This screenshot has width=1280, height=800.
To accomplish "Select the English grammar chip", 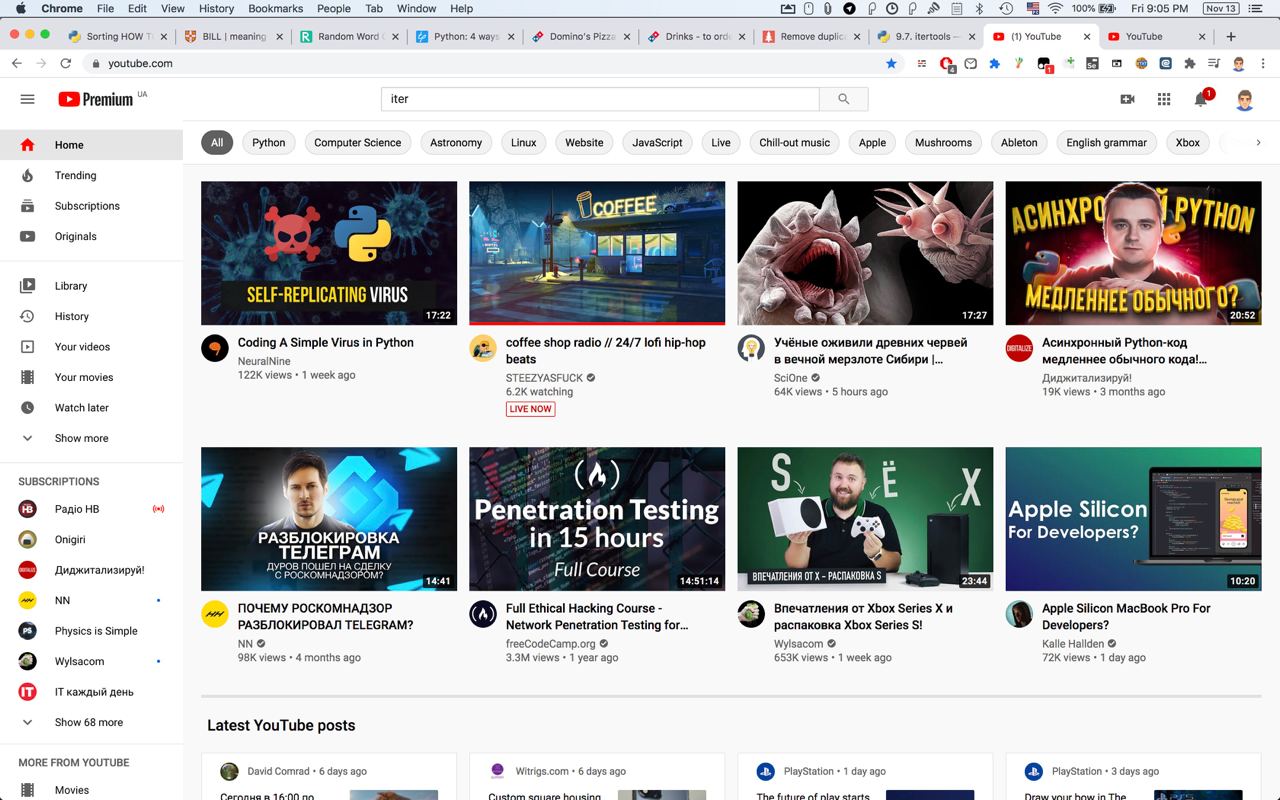I will (1106, 143).
